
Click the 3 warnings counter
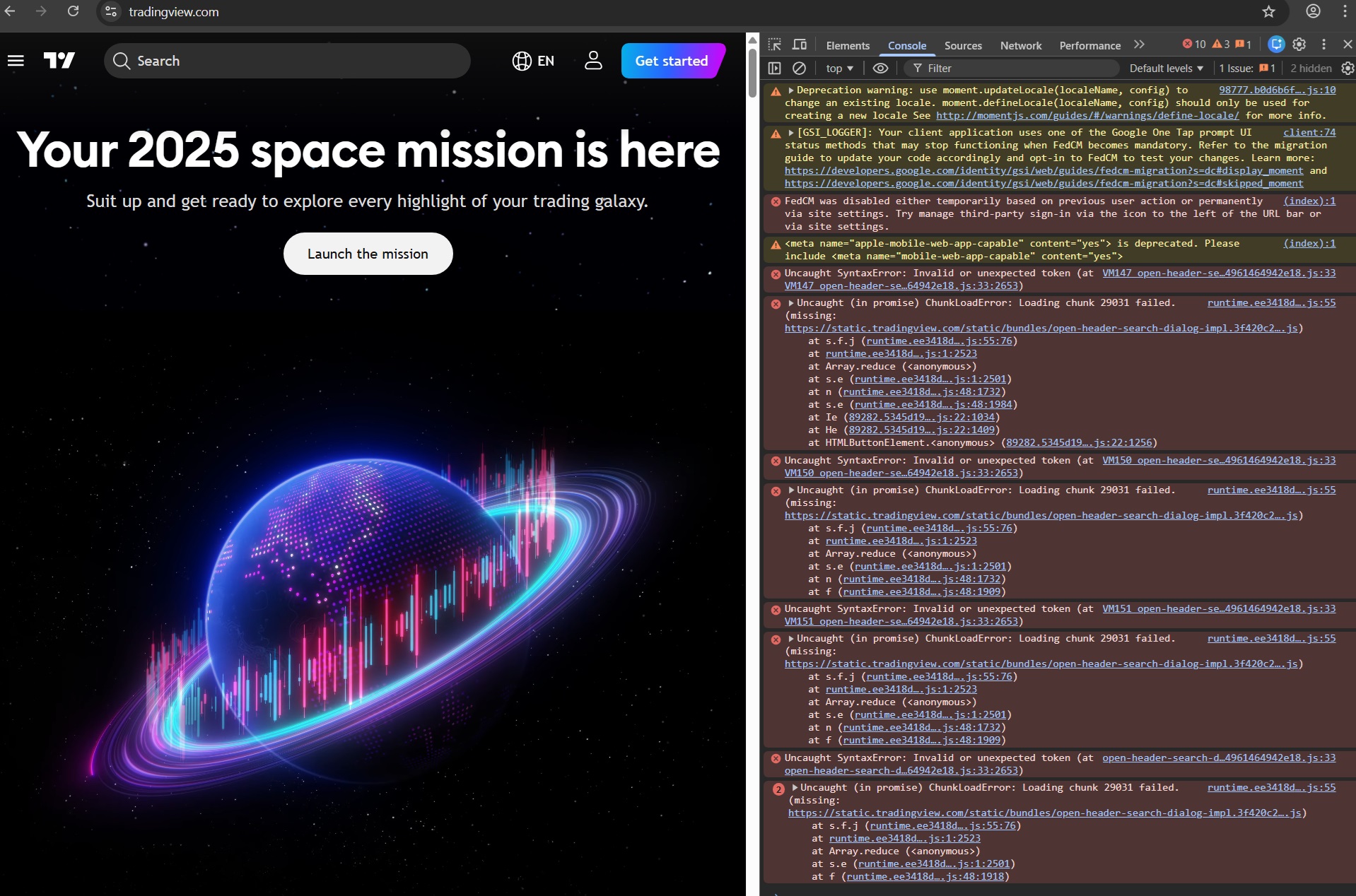[x=1221, y=45]
